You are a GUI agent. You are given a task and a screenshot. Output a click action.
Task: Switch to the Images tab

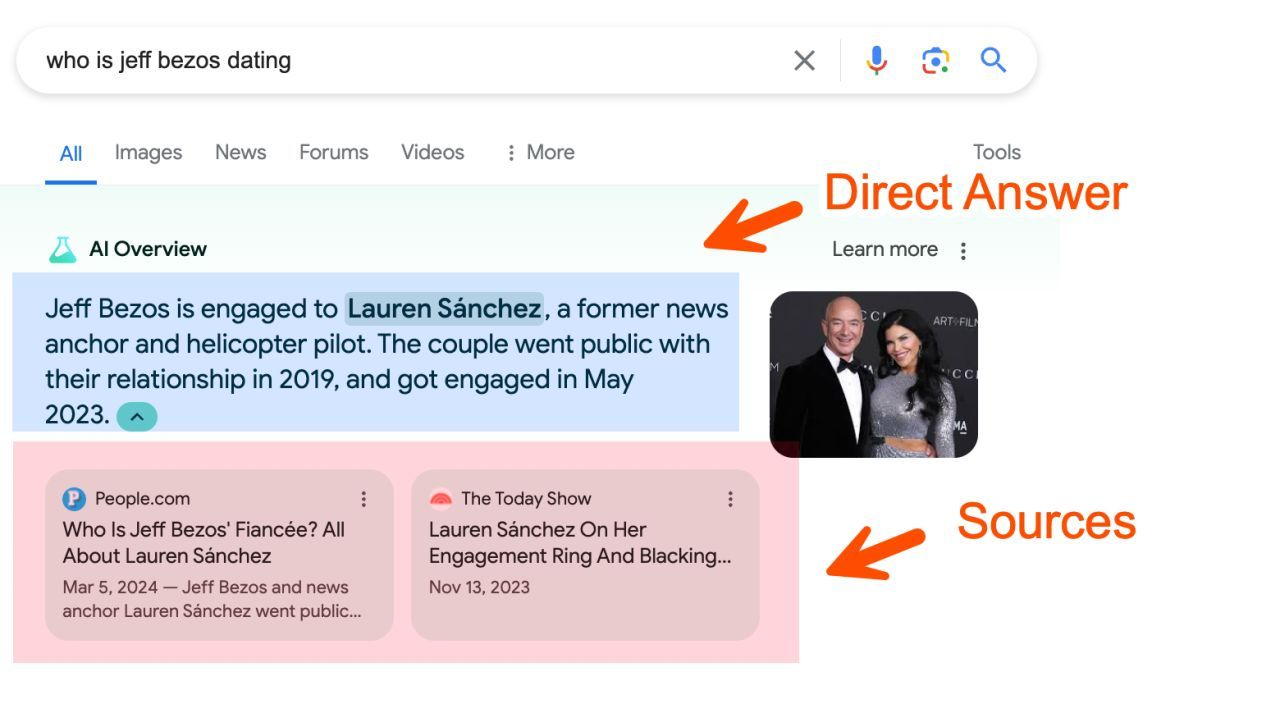148,152
